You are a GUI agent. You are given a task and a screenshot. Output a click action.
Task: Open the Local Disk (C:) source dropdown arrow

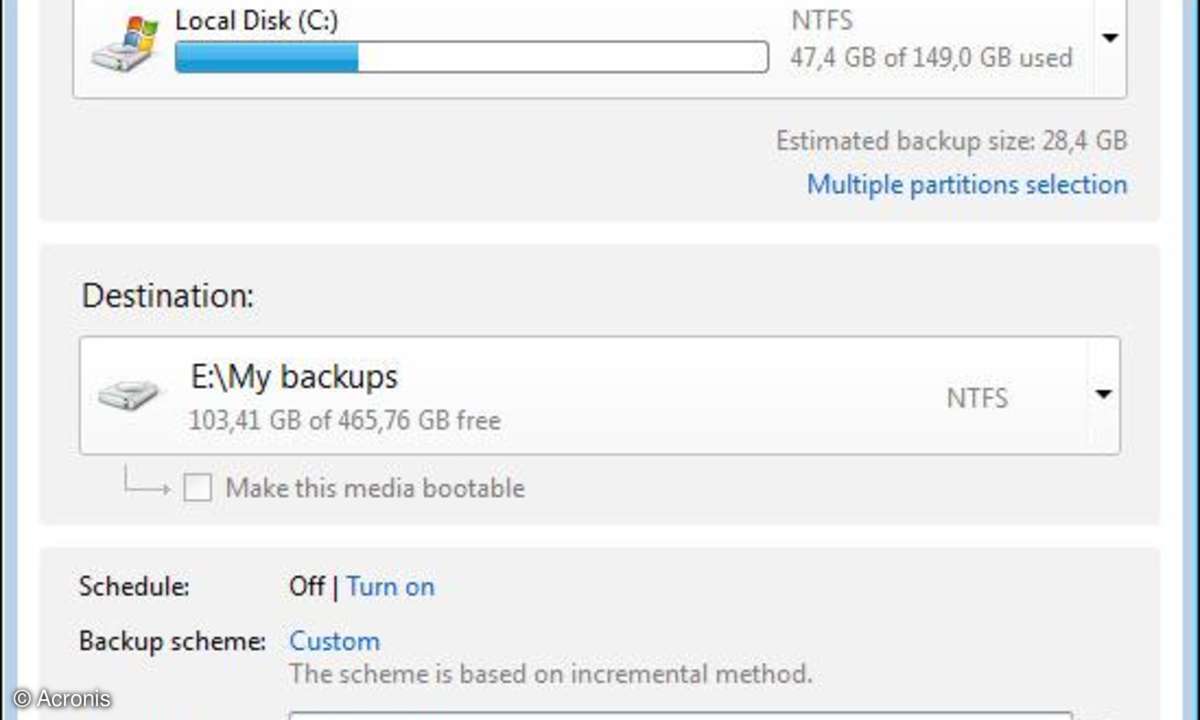point(1109,38)
